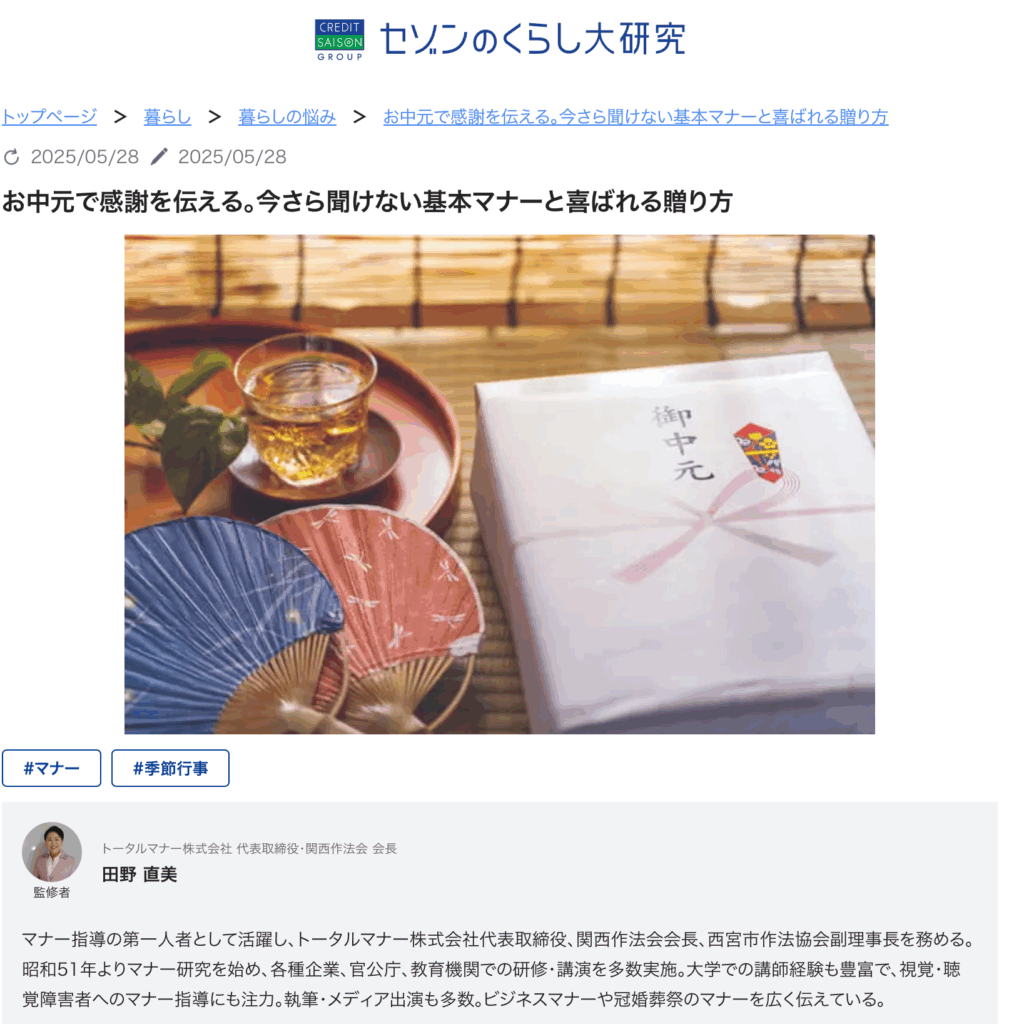Click the first breadcrumb chevron separator
The width and height of the screenshot is (1009, 1024).
pyautogui.click(x=120, y=117)
